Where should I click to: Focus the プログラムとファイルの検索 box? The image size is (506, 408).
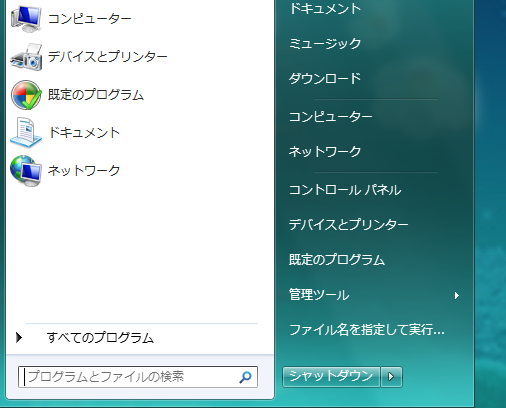click(x=138, y=377)
